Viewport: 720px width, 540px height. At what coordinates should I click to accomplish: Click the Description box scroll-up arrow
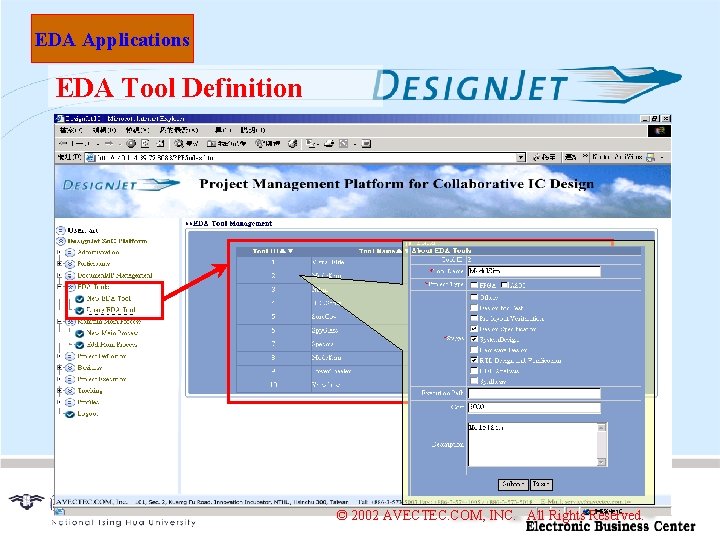click(602, 428)
